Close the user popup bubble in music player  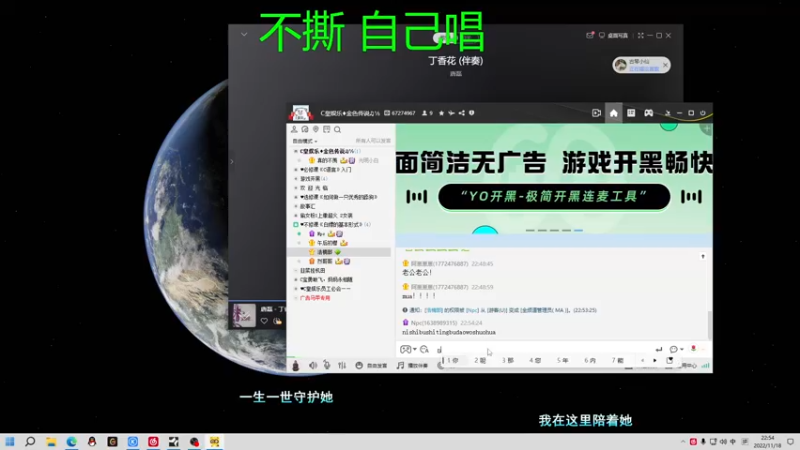point(665,65)
